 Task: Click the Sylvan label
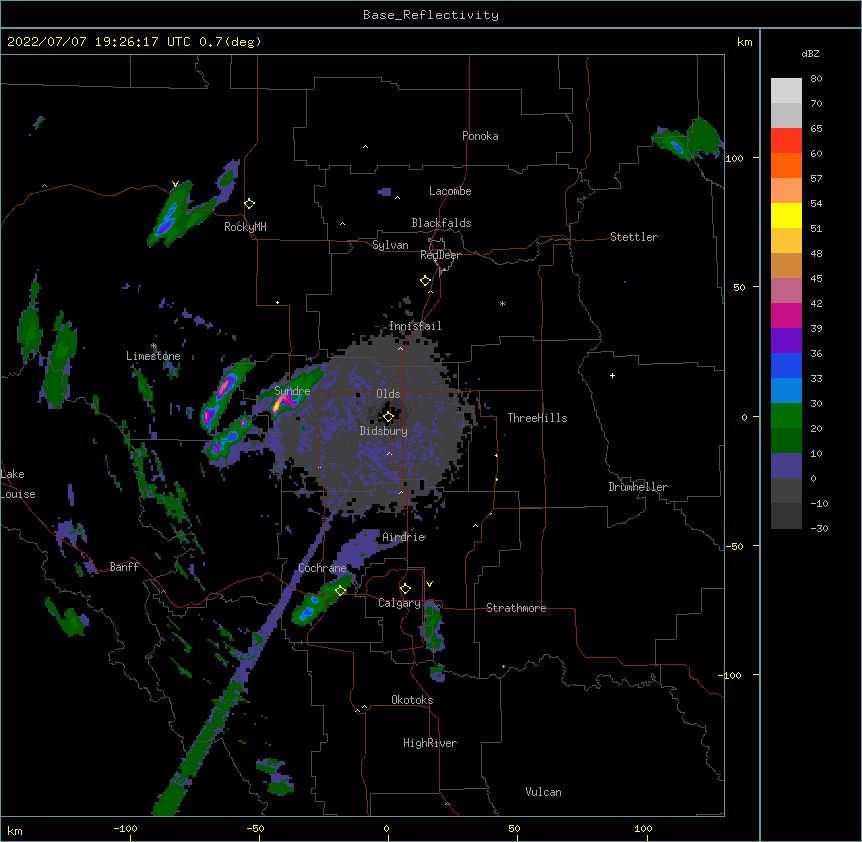(390, 245)
